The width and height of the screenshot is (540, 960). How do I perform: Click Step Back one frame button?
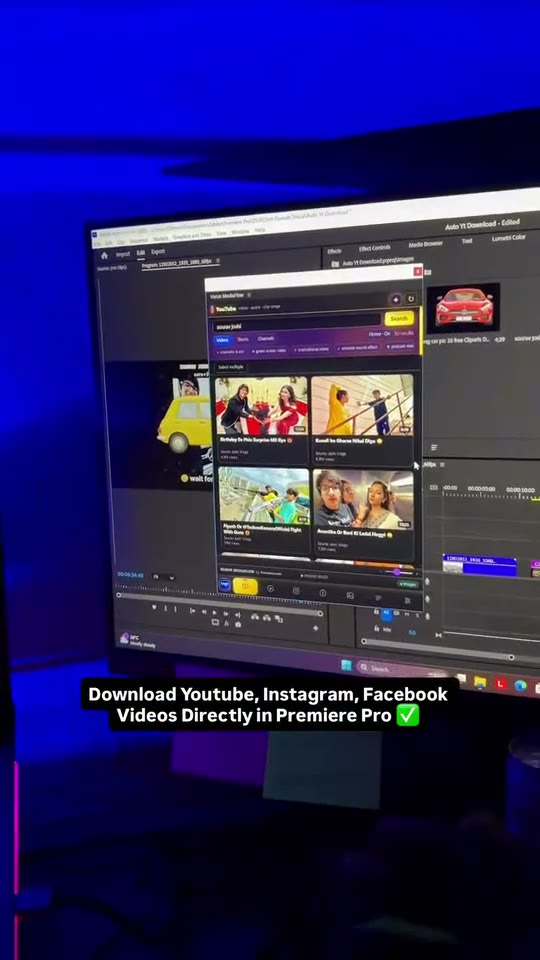click(x=203, y=612)
